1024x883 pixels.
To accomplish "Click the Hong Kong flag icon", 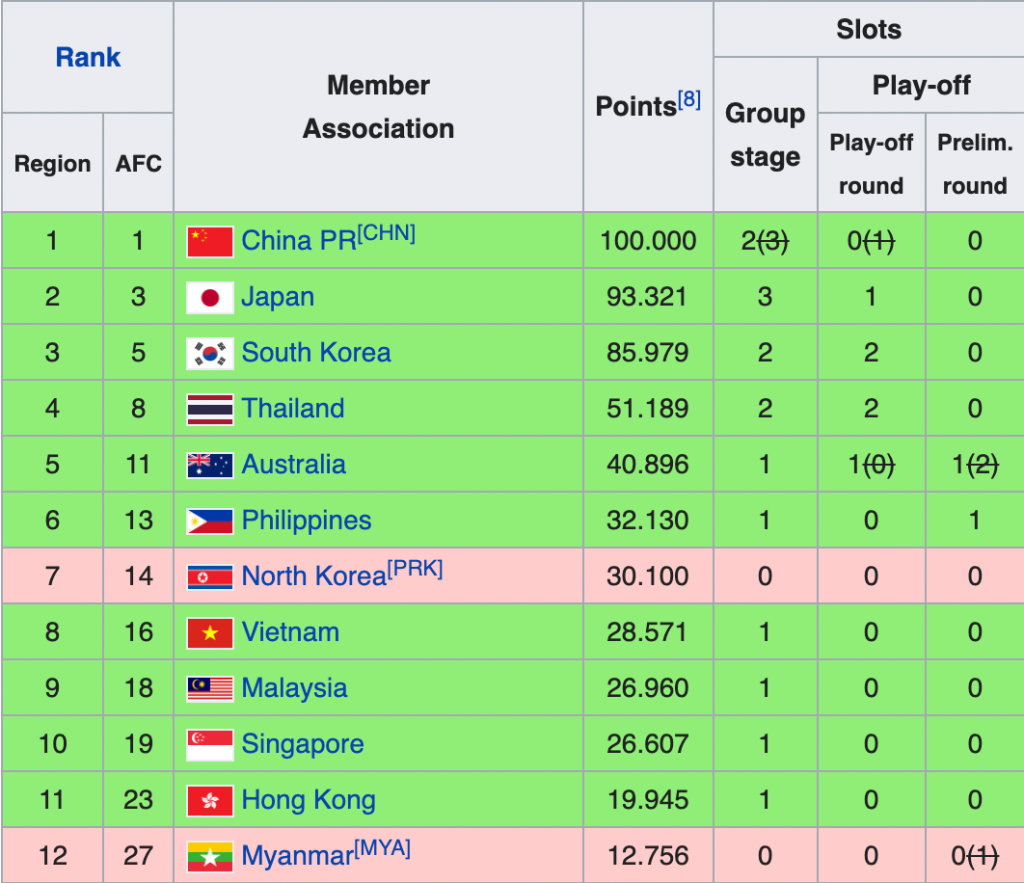I will point(210,801).
